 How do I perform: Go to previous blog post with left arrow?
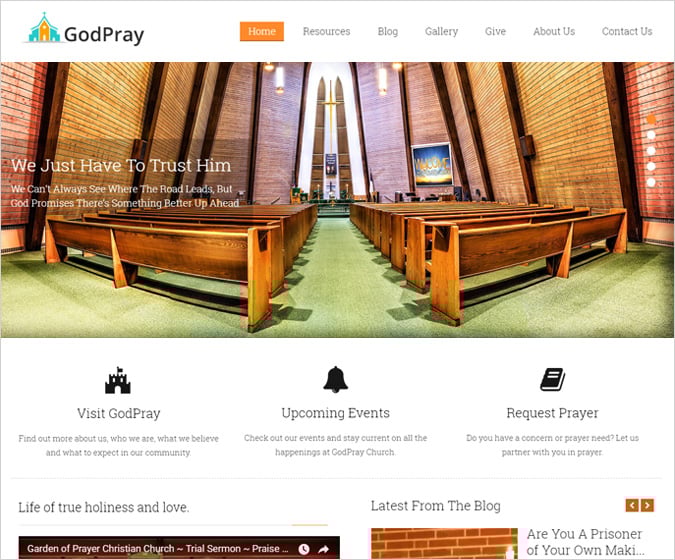pos(632,505)
